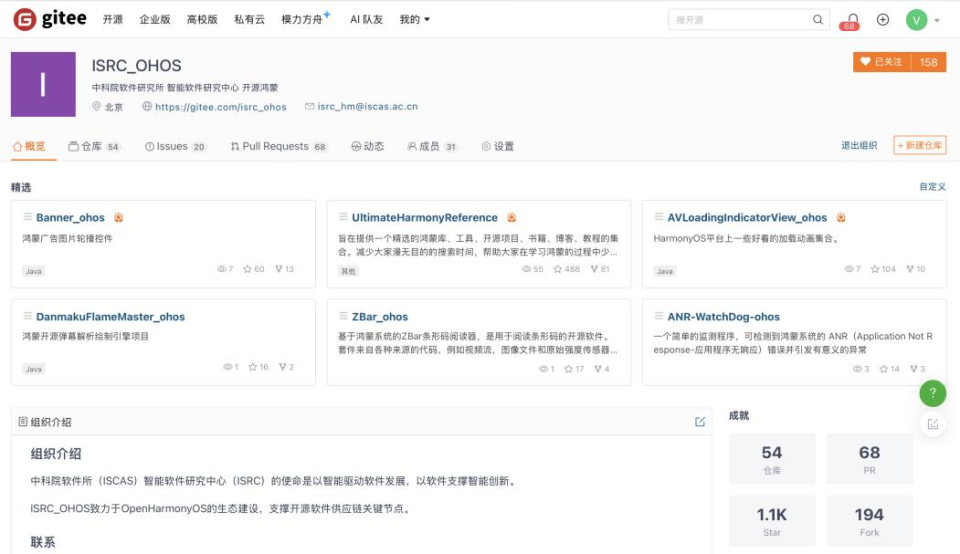
Task: Open the AI 队友 menu item
Action: pyautogui.click(x=366, y=20)
